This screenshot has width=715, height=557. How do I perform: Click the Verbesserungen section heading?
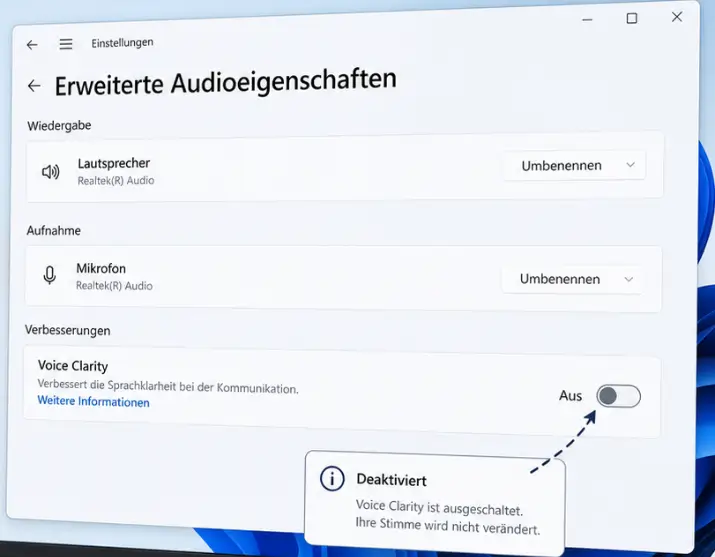click(67, 330)
